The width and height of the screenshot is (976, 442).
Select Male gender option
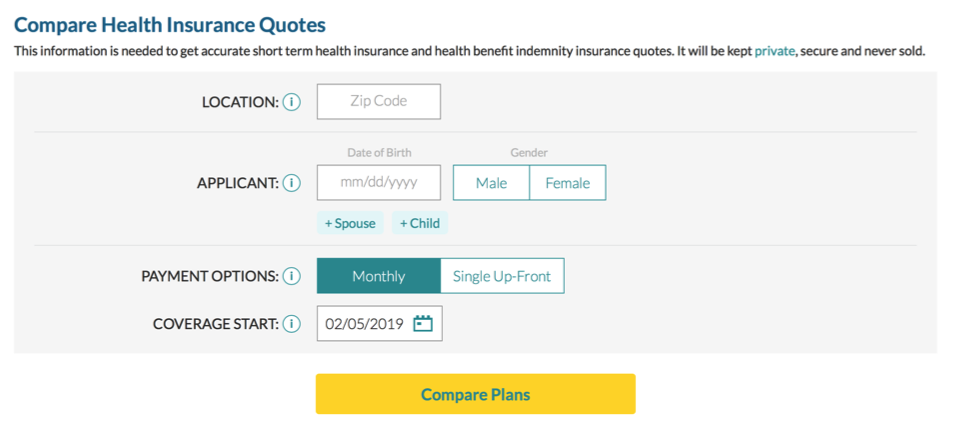[491, 183]
